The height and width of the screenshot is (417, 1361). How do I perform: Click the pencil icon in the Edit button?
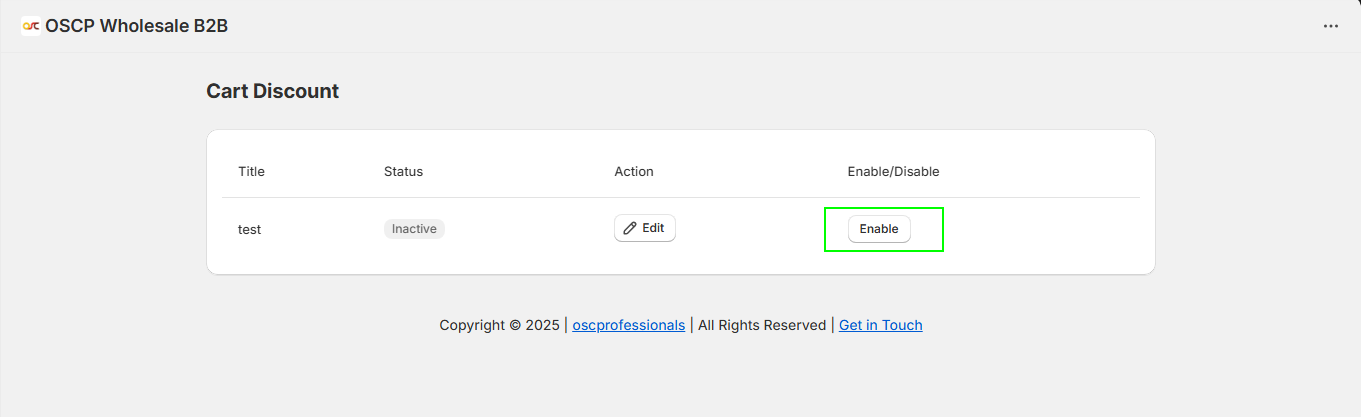coord(630,228)
